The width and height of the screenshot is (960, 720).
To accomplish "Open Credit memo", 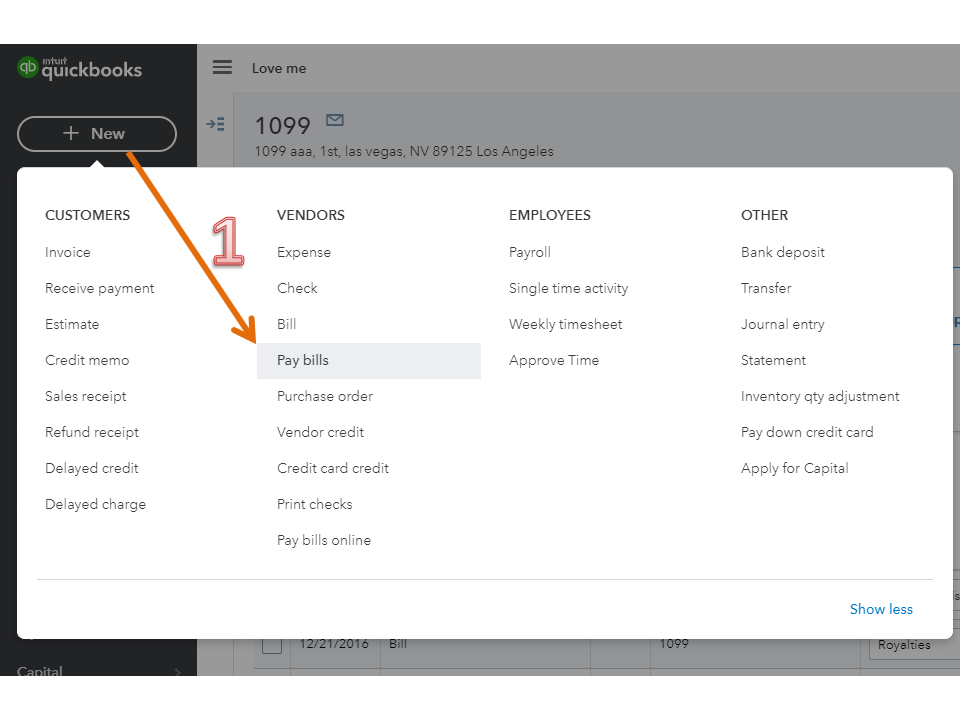I will [x=87, y=361].
